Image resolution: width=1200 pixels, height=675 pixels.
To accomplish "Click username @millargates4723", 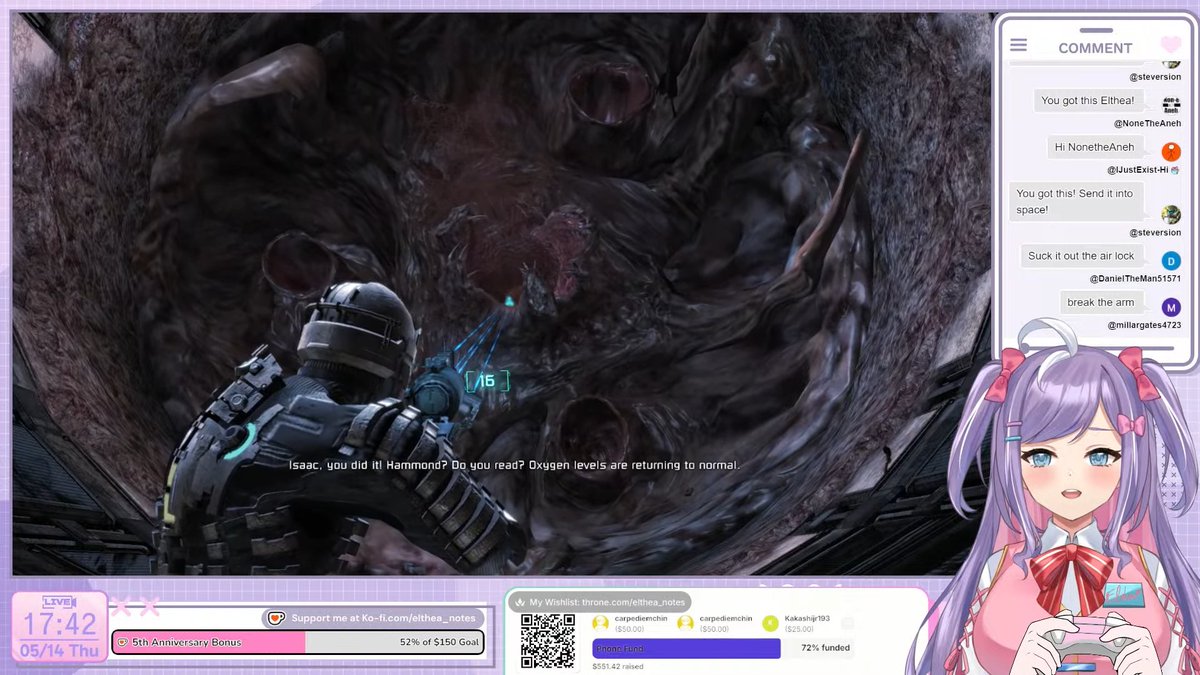I will pos(1144,325).
